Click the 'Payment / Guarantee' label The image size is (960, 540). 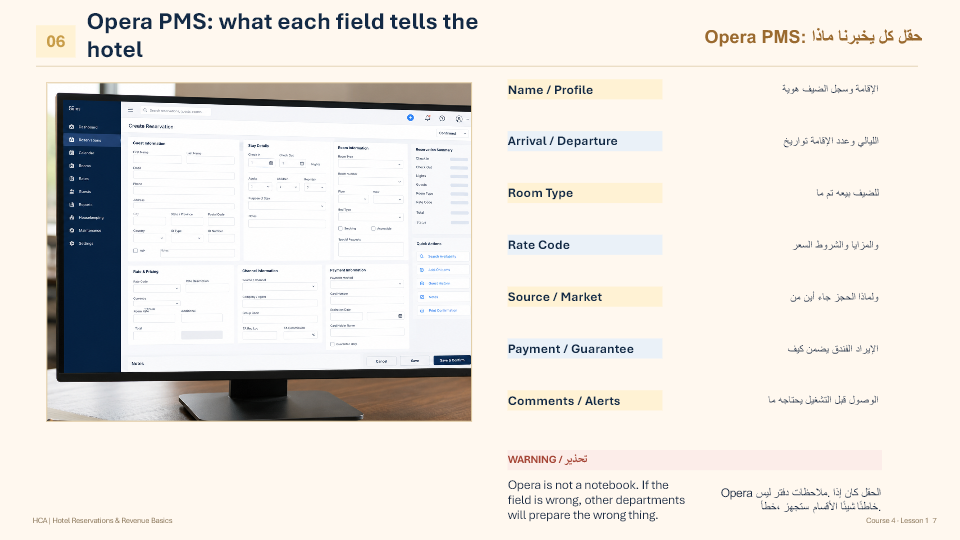tap(571, 349)
